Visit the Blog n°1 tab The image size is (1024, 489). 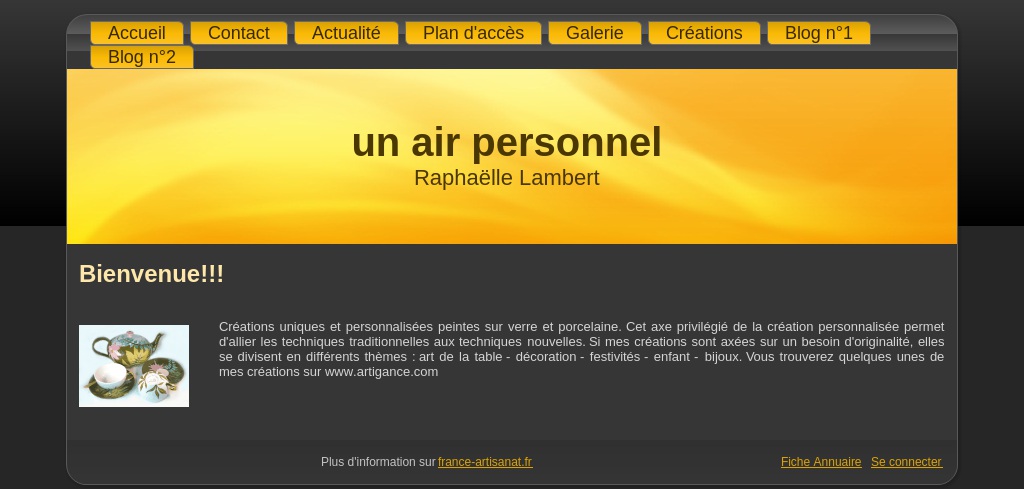pos(819,33)
